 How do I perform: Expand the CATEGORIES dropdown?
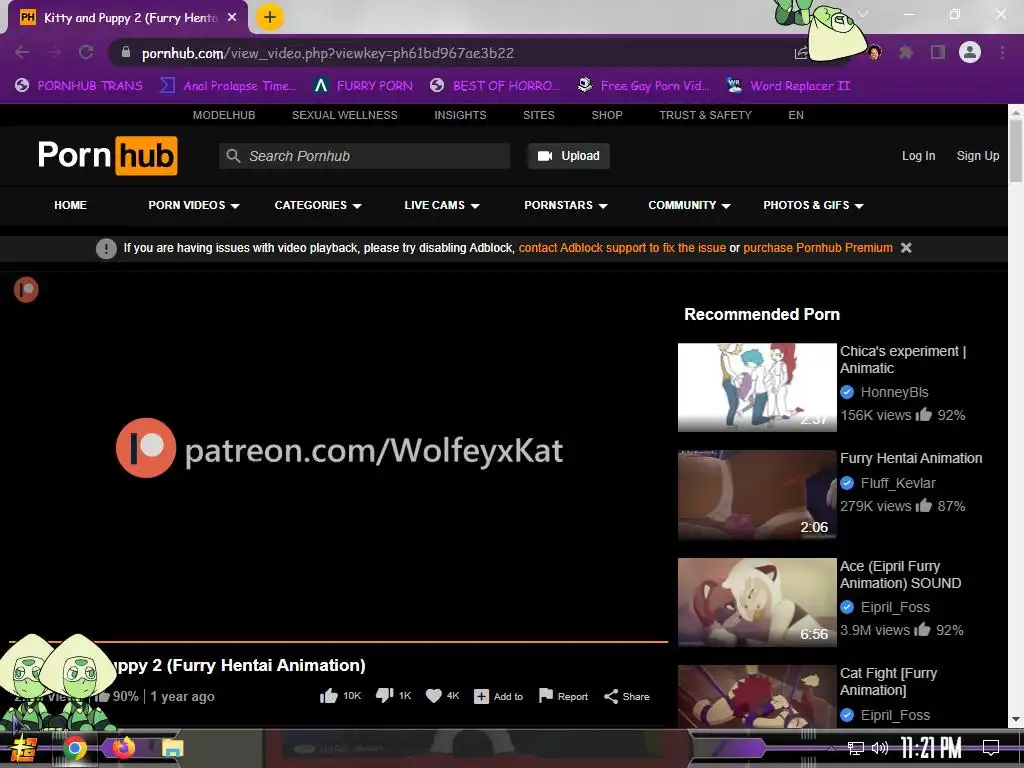(x=318, y=205)
